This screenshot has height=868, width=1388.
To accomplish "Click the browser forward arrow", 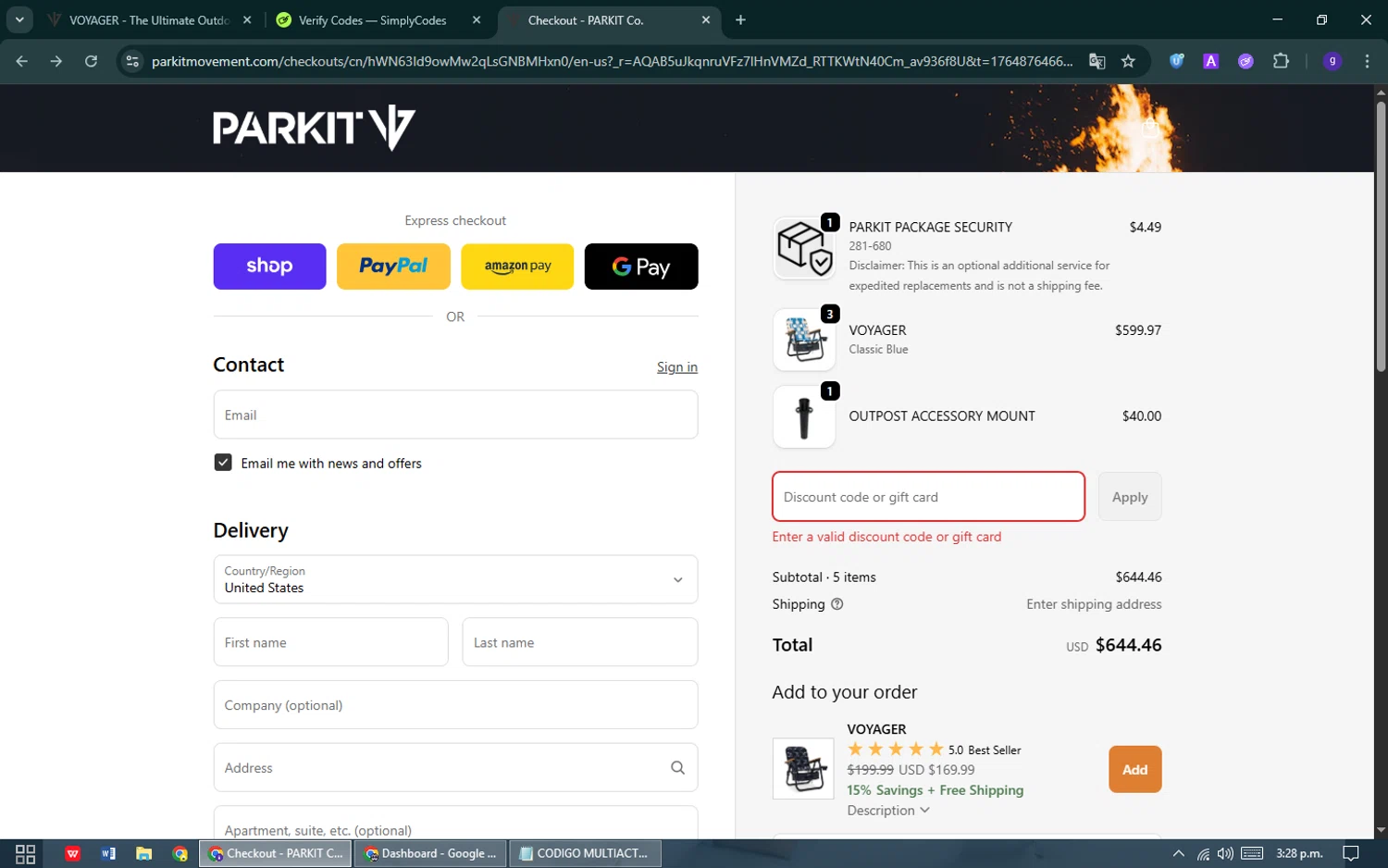I will click(x=56, y=61).
